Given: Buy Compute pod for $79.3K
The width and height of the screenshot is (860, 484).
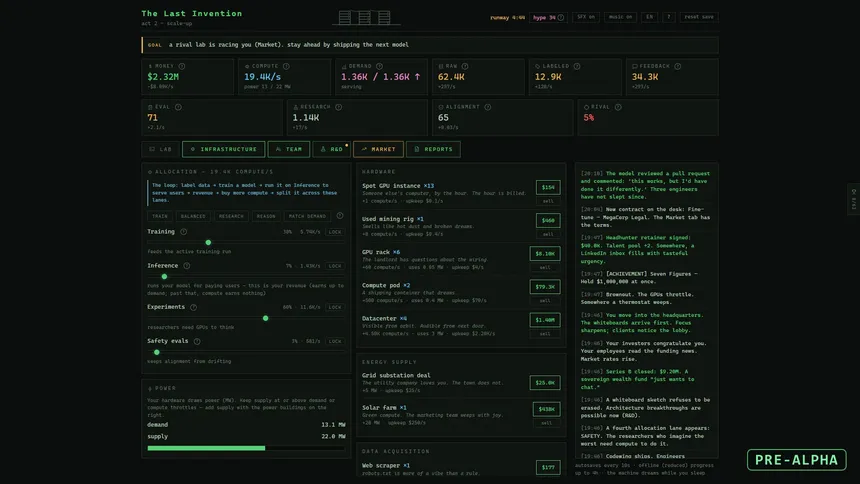Looking at the screenshot, I should point(545,286).
